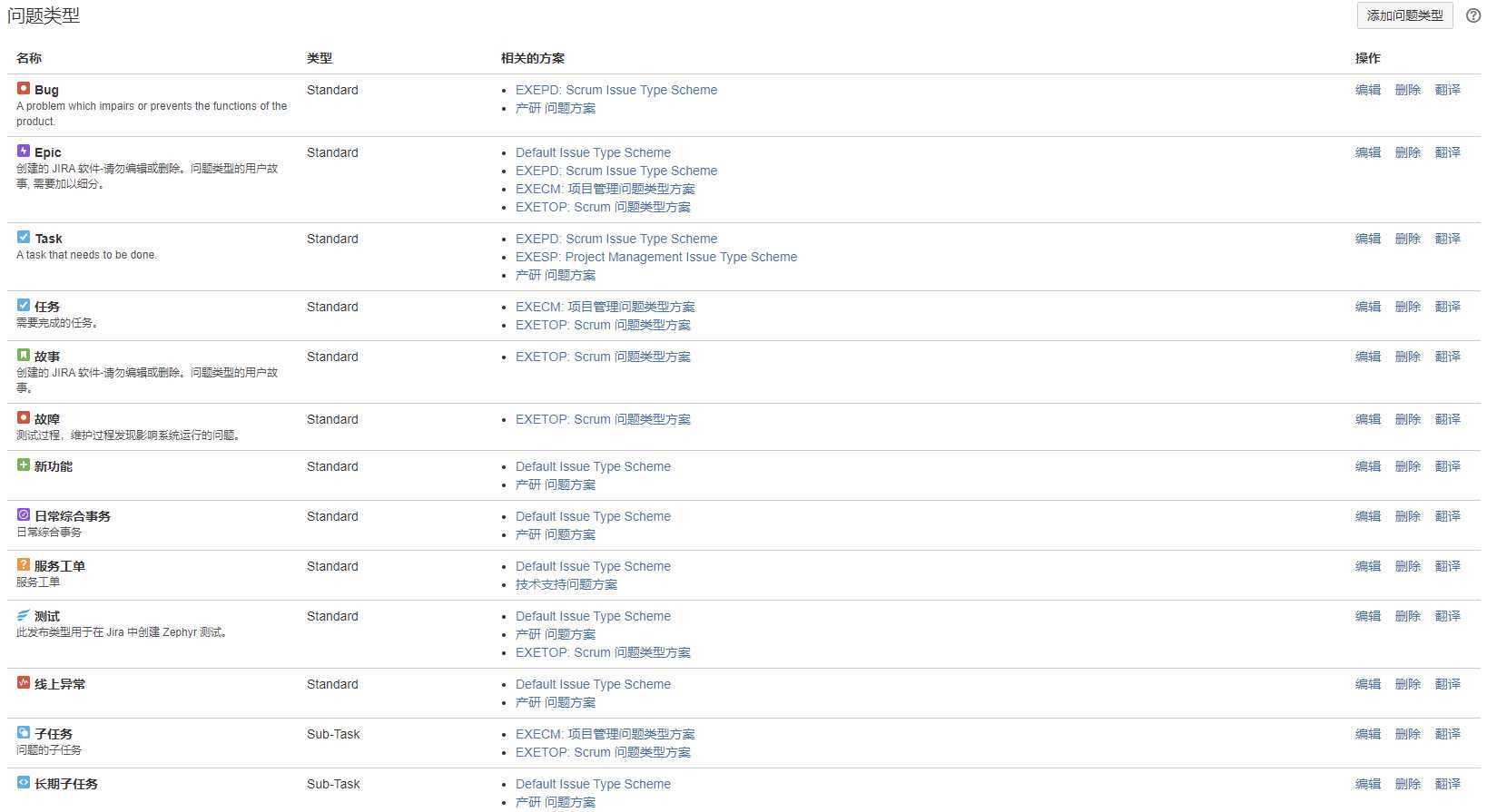Open 技术支持问题方案 scheme link
1487x812 pixels.
coord(566,584)
